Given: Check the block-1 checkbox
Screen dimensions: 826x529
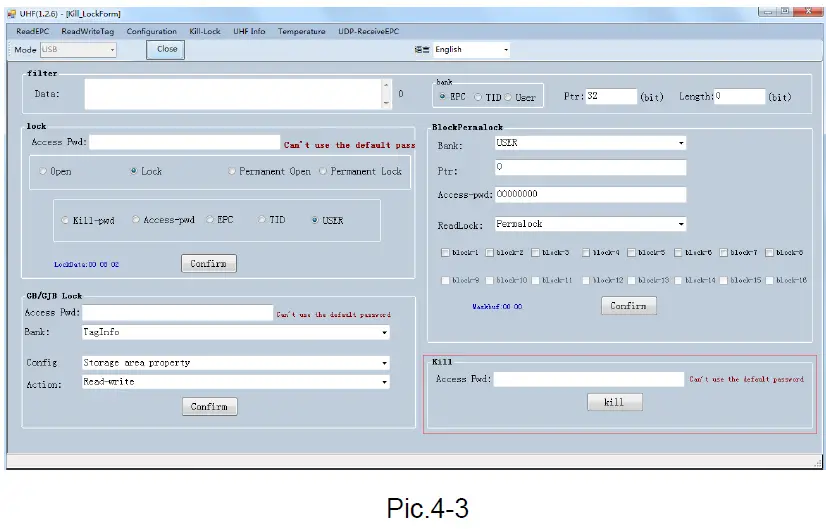Looking at the screenshot, I should pos(445,253).
